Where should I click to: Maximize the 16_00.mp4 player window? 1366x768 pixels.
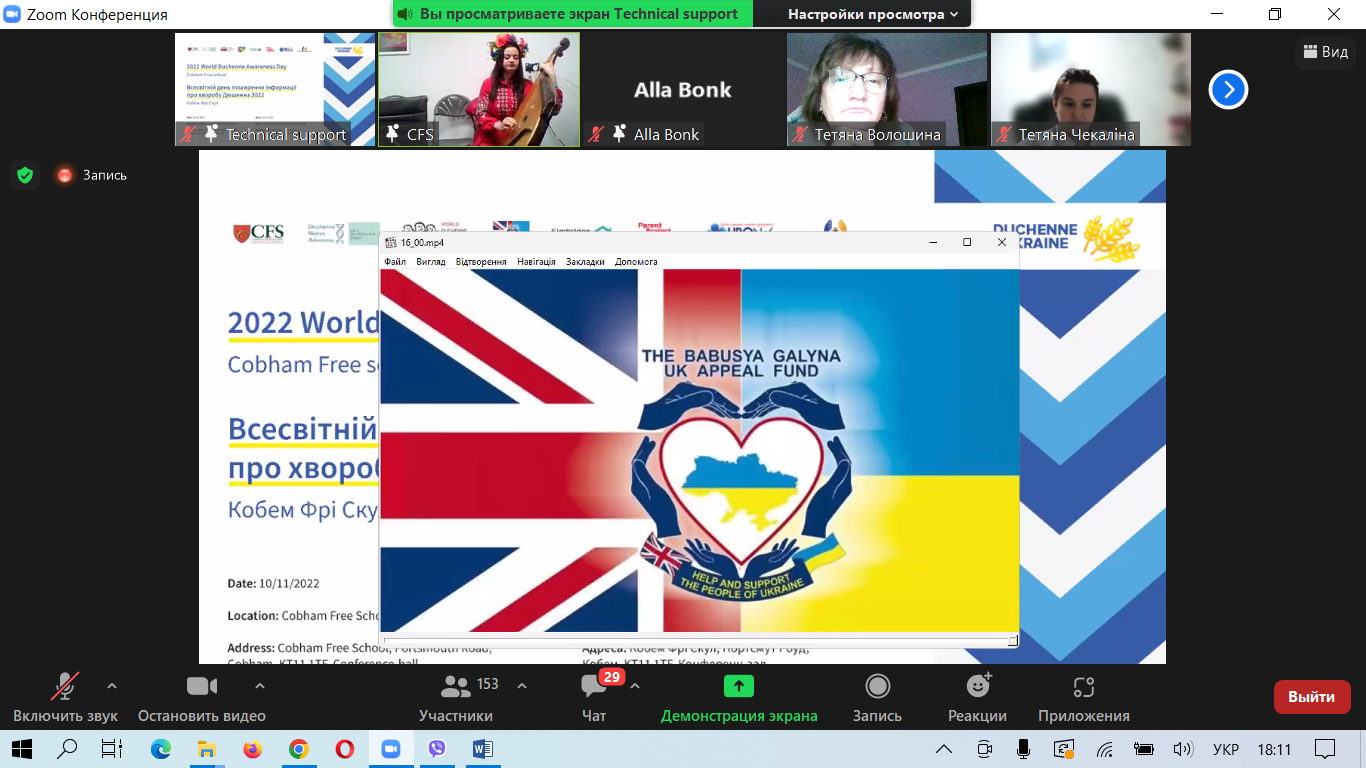click(967, 242)
